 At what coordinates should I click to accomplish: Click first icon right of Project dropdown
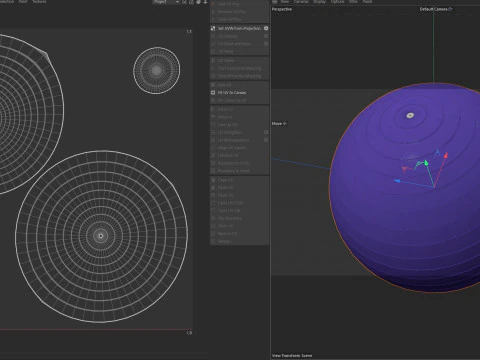coord(184,2)
